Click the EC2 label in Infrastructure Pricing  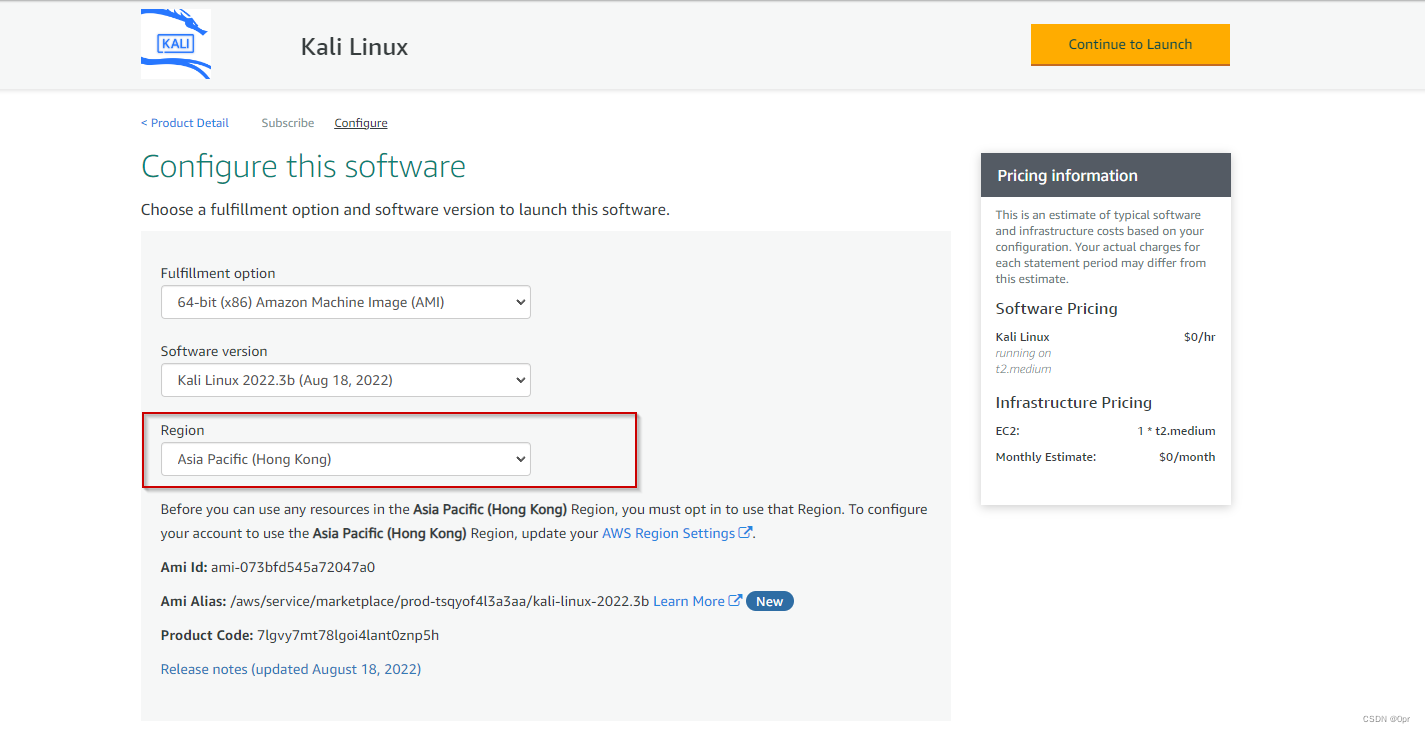(x=1007, y=431)
